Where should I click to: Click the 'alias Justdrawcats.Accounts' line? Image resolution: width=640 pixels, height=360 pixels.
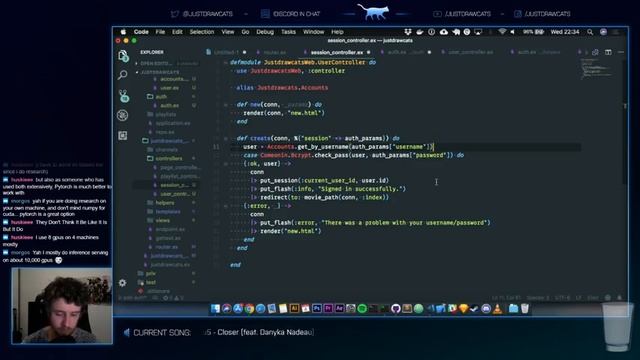click(x=282, y=88)
